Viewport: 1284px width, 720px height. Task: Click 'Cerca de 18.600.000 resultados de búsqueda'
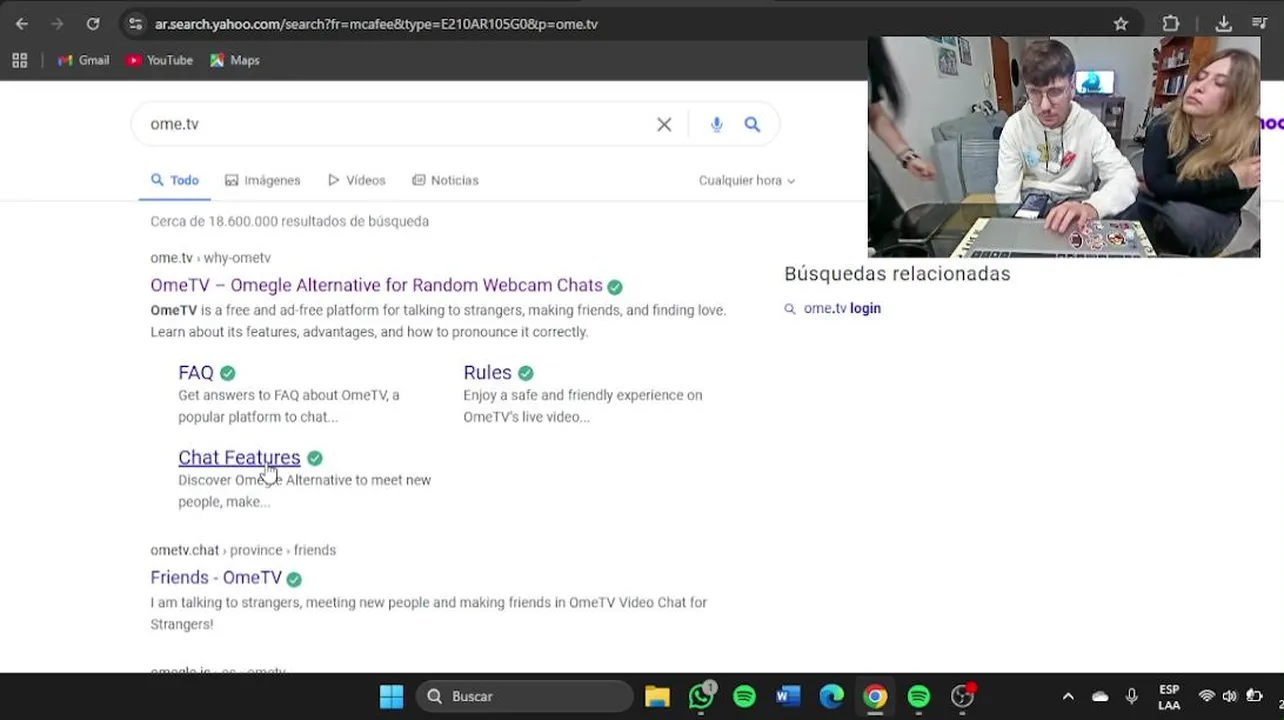click(290, 221)
